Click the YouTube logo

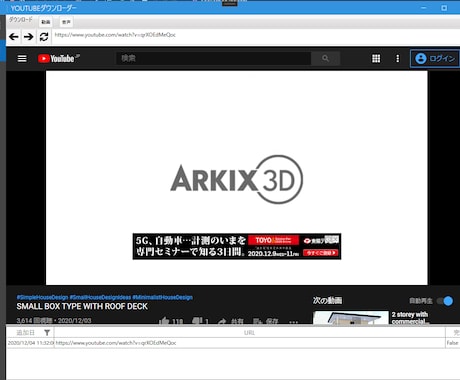[x=59, y=58]
